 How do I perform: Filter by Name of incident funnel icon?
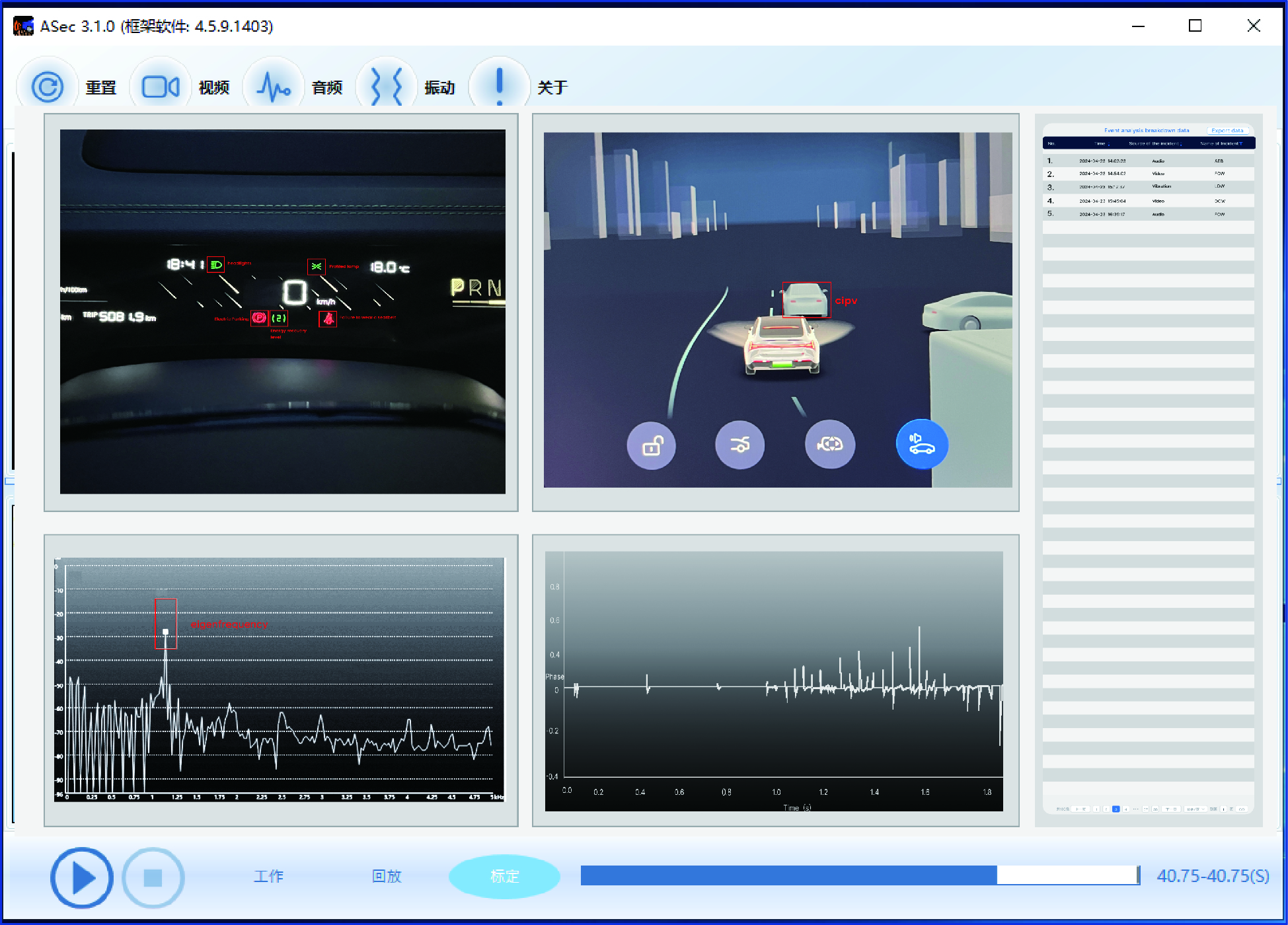(x=1240, y=144)
